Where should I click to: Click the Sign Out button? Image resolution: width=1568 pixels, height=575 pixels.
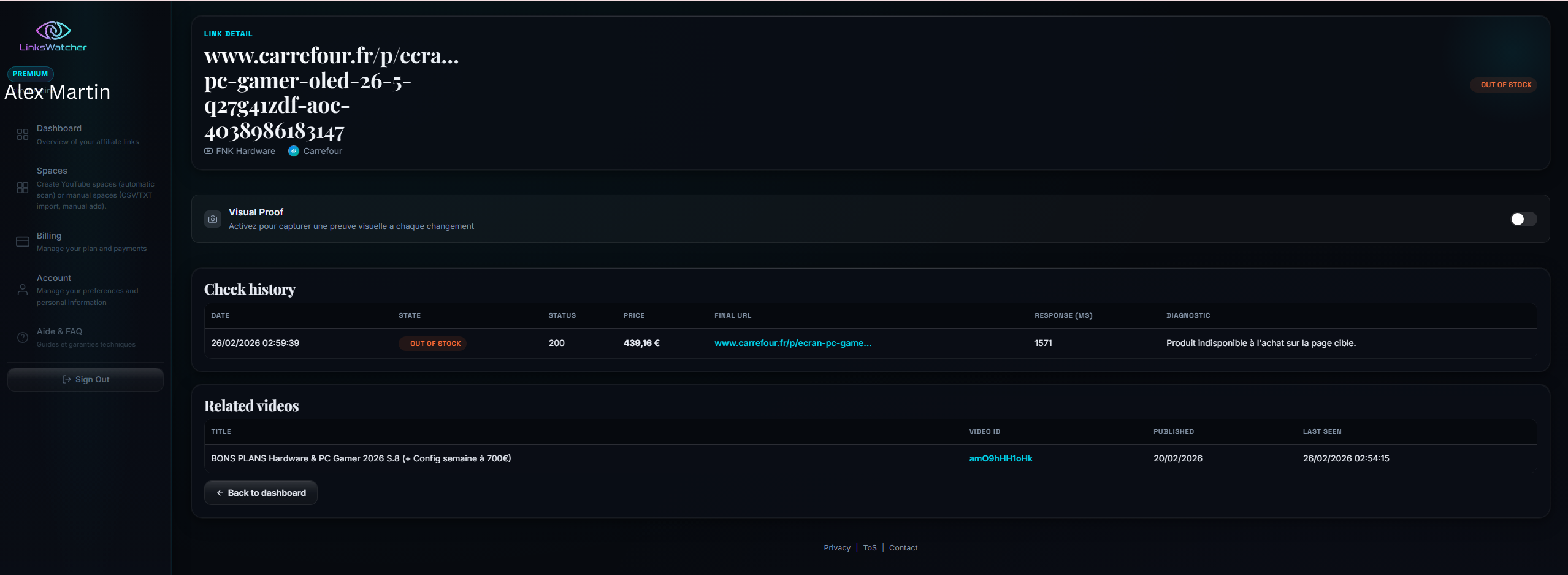coord(85,379)
